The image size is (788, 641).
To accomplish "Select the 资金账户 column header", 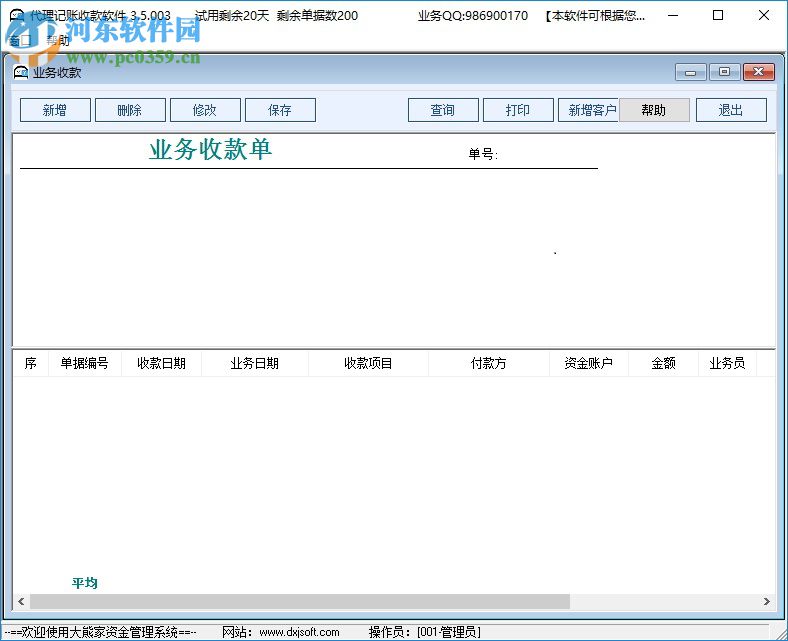I will pos(588,363).
